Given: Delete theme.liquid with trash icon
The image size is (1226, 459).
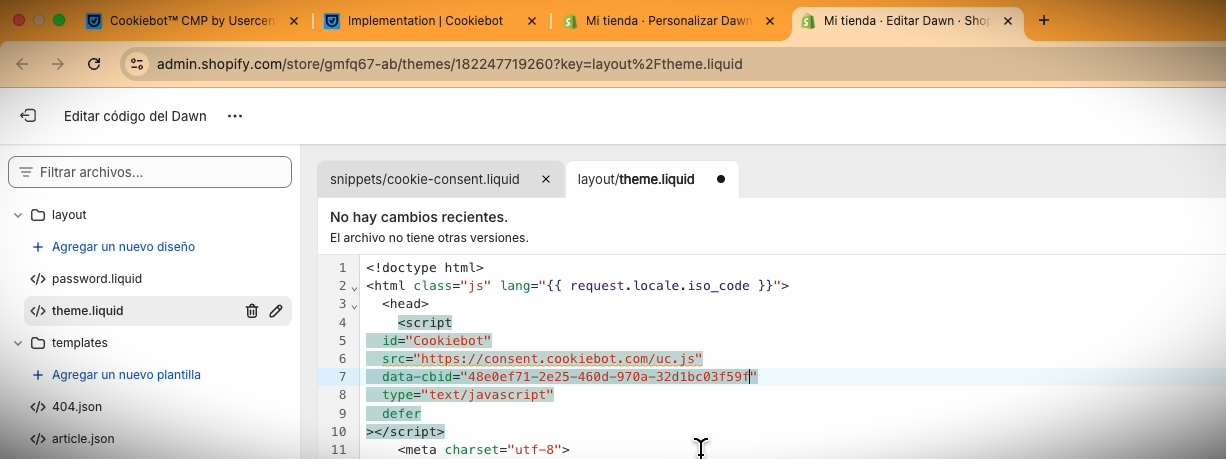Looking at the screenshot, I should 252,311.
